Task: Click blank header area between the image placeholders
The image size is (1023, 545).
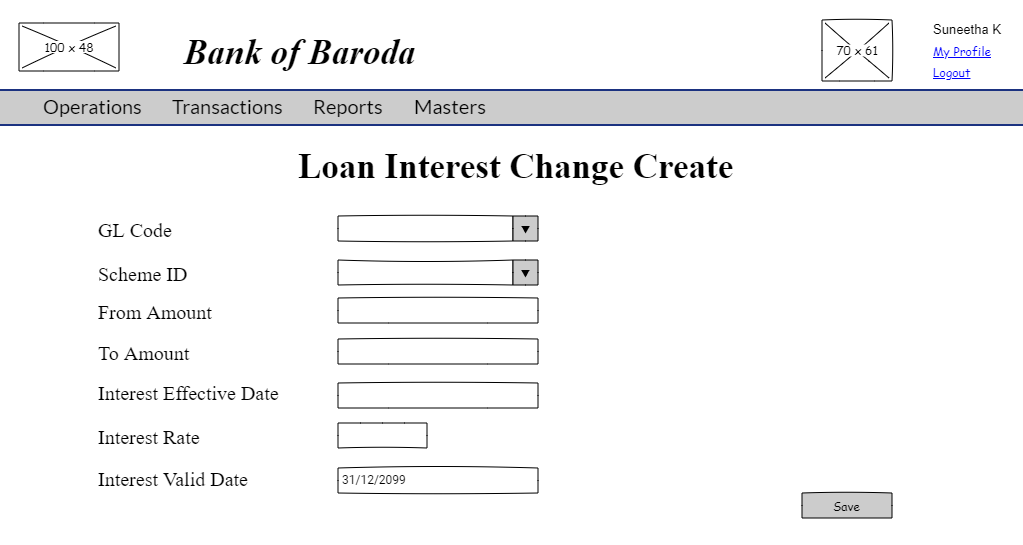Action: [470, 47]
